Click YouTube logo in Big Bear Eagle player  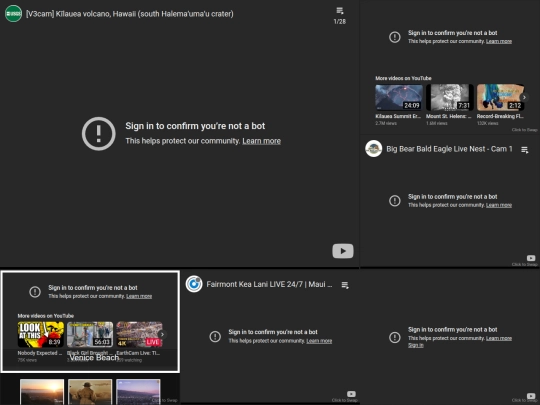pyautogui.click(x=531, y=258)
